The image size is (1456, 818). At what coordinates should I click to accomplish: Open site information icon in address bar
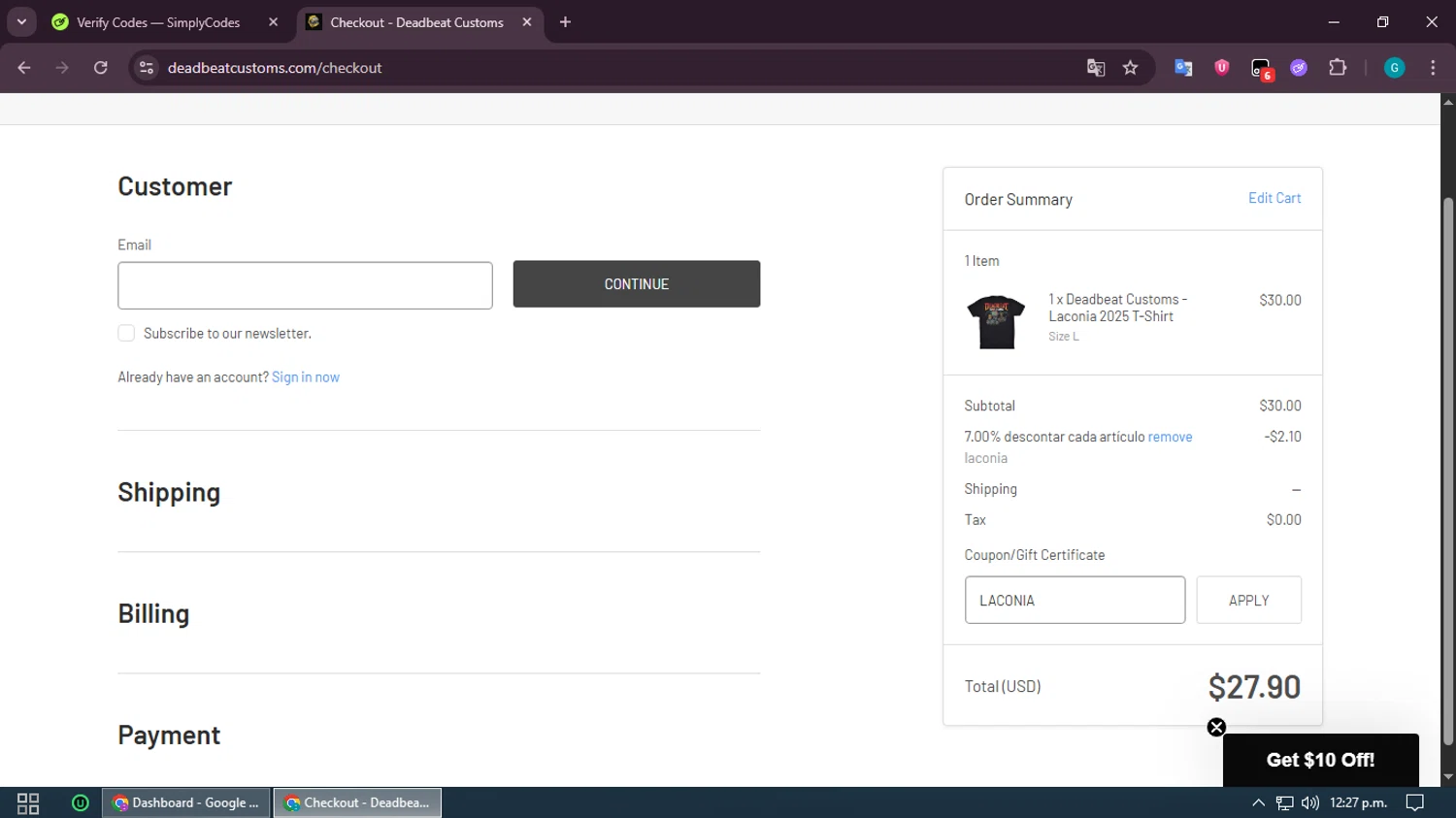147,68
